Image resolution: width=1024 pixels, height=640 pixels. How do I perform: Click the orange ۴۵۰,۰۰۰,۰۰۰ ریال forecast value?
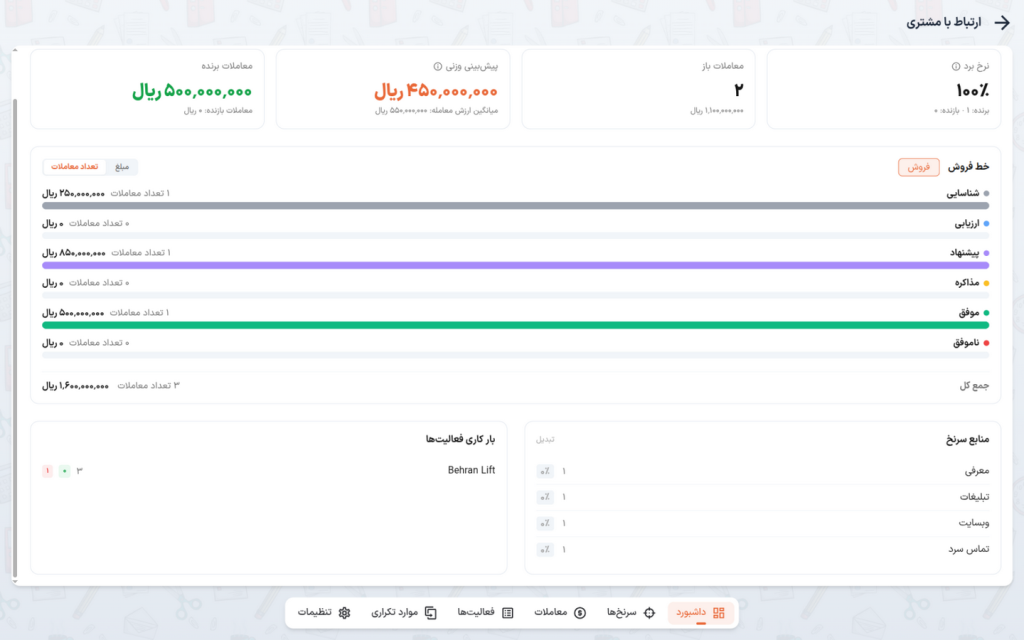pos(436,91)
